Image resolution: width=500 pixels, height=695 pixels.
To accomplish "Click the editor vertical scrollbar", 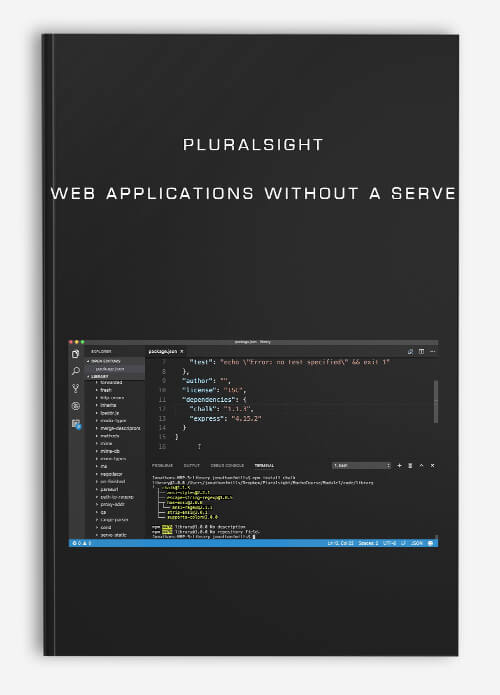I will 436,402.
